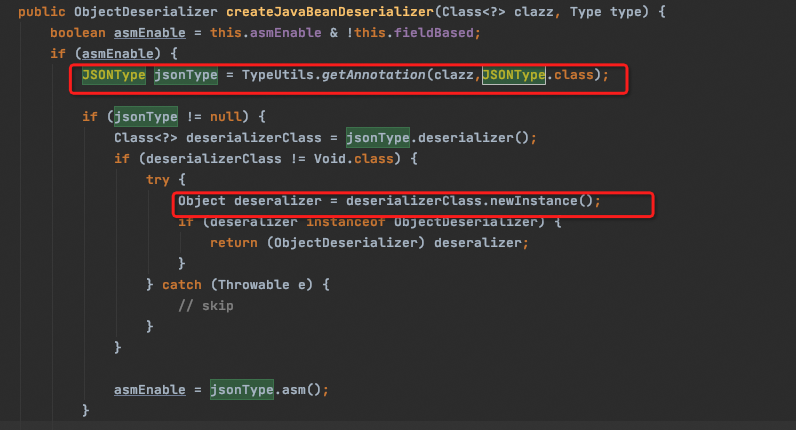Click the '// skip' comment
Image resolution: width=796 pixels, height=430 pixels.
point(206,306)
